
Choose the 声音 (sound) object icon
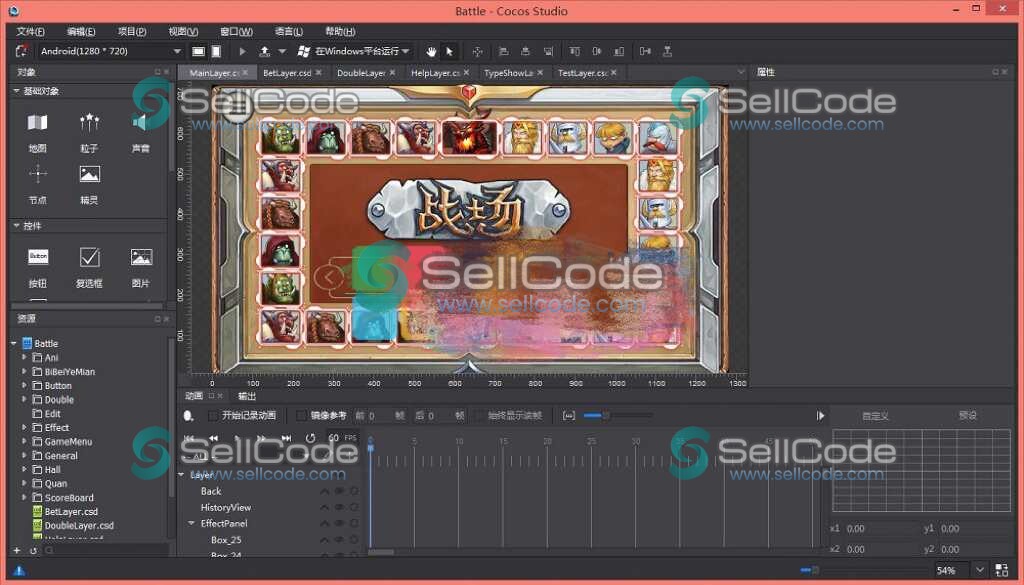point(141,123)
